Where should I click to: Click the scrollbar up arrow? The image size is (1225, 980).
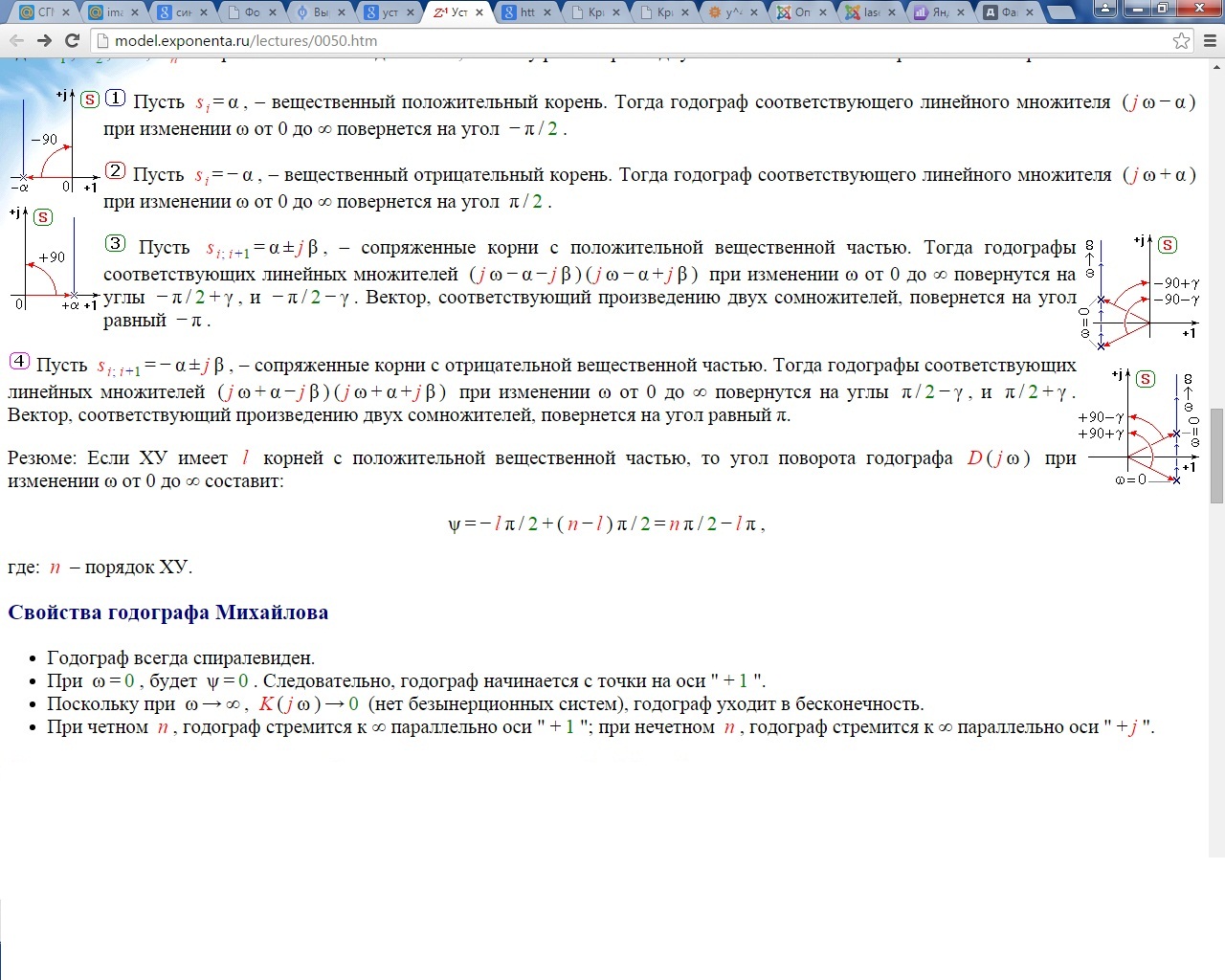tap(1216, 66)
